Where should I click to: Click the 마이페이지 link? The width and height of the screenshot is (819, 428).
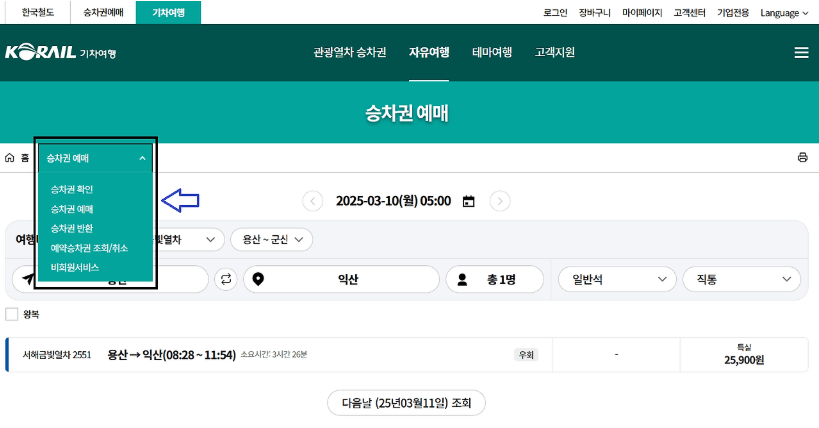tap(642, 13)
